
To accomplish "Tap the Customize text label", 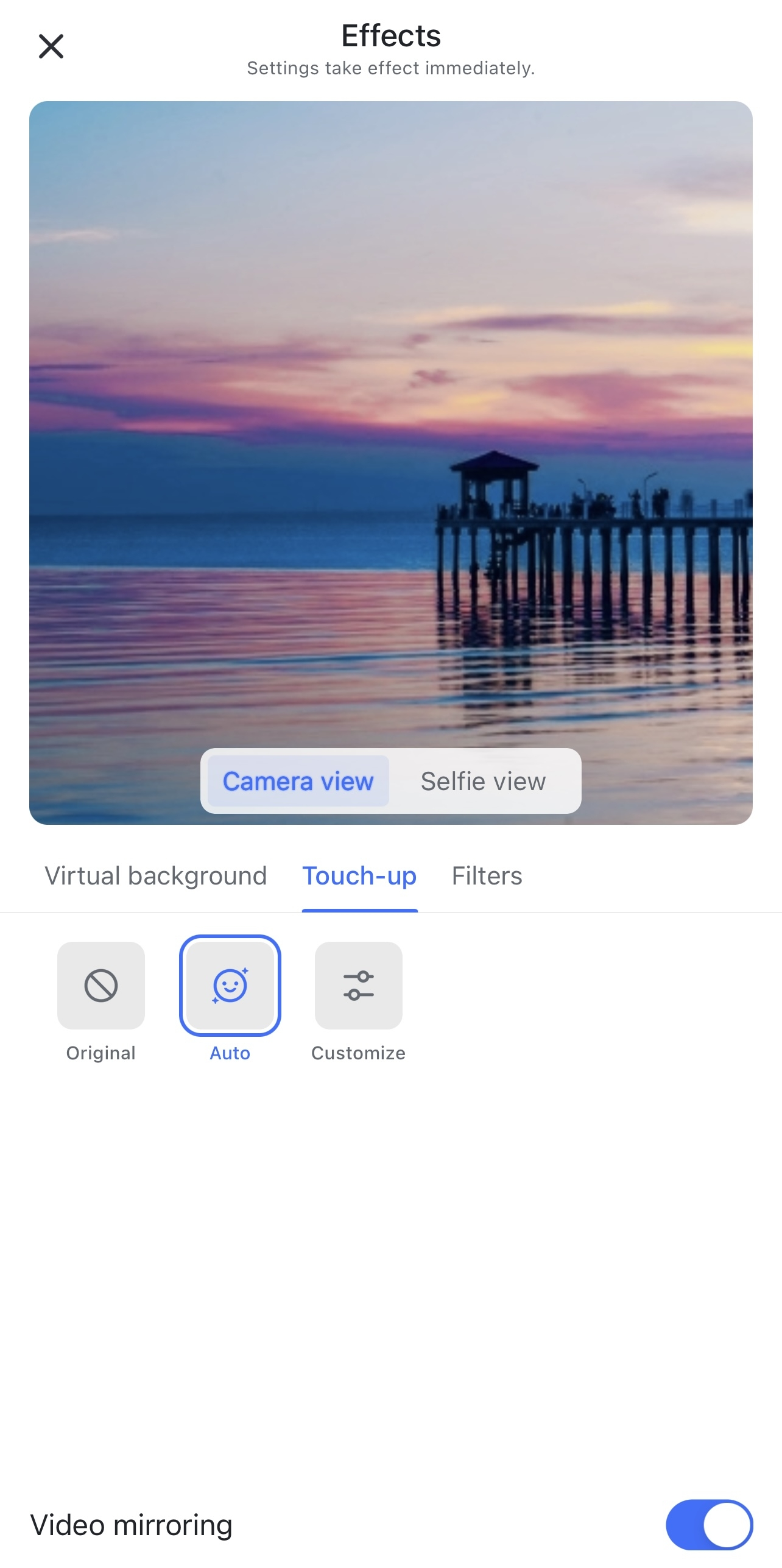I will 359,1053.
